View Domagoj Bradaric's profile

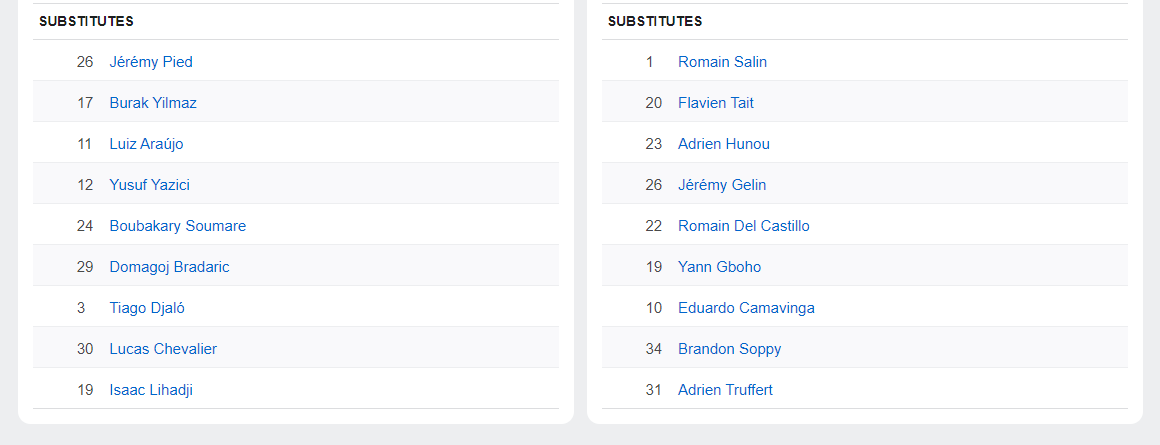pyautogui.click(x=169, y=267)
